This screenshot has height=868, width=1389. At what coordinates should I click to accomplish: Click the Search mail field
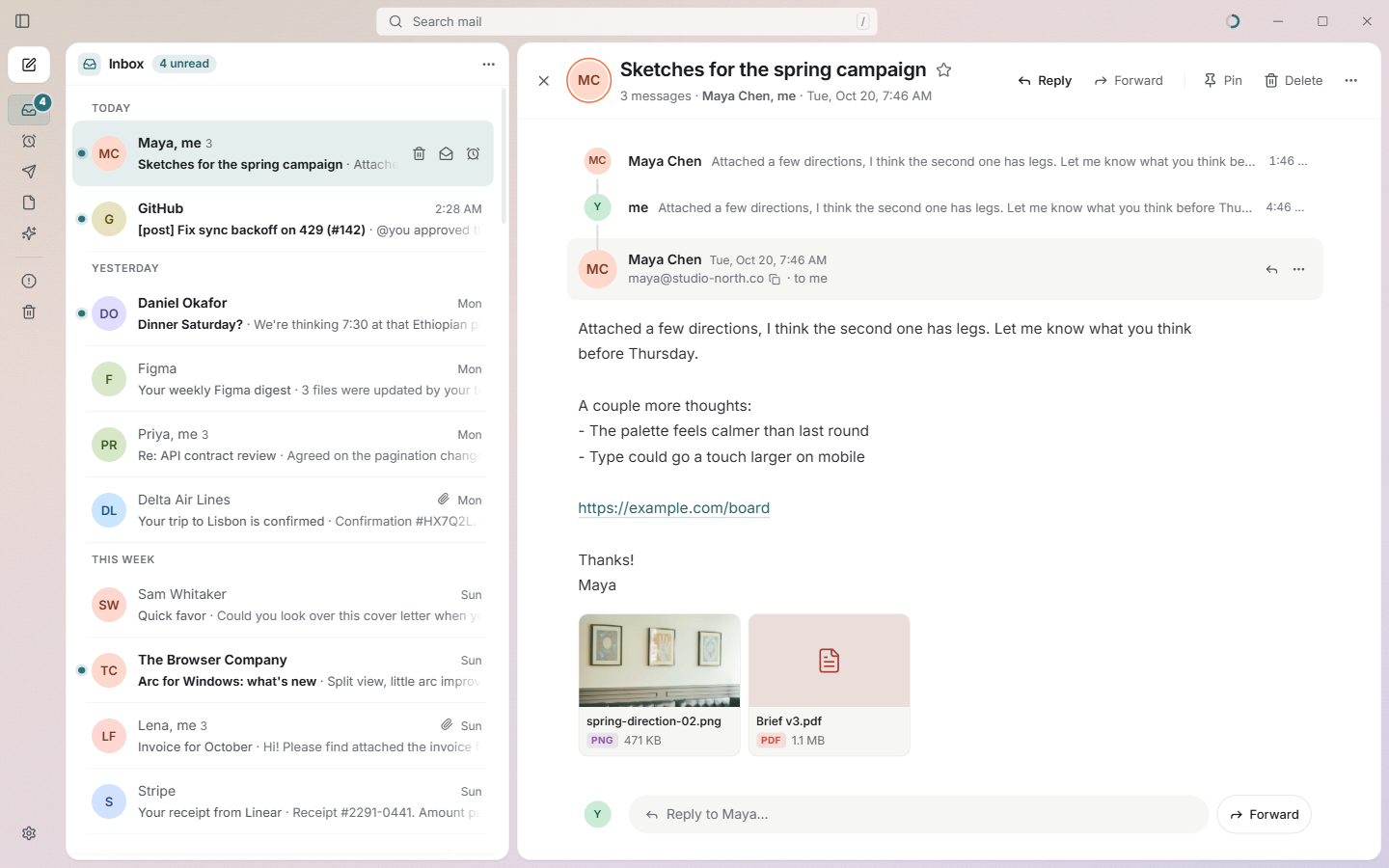[x=627, y=21]
